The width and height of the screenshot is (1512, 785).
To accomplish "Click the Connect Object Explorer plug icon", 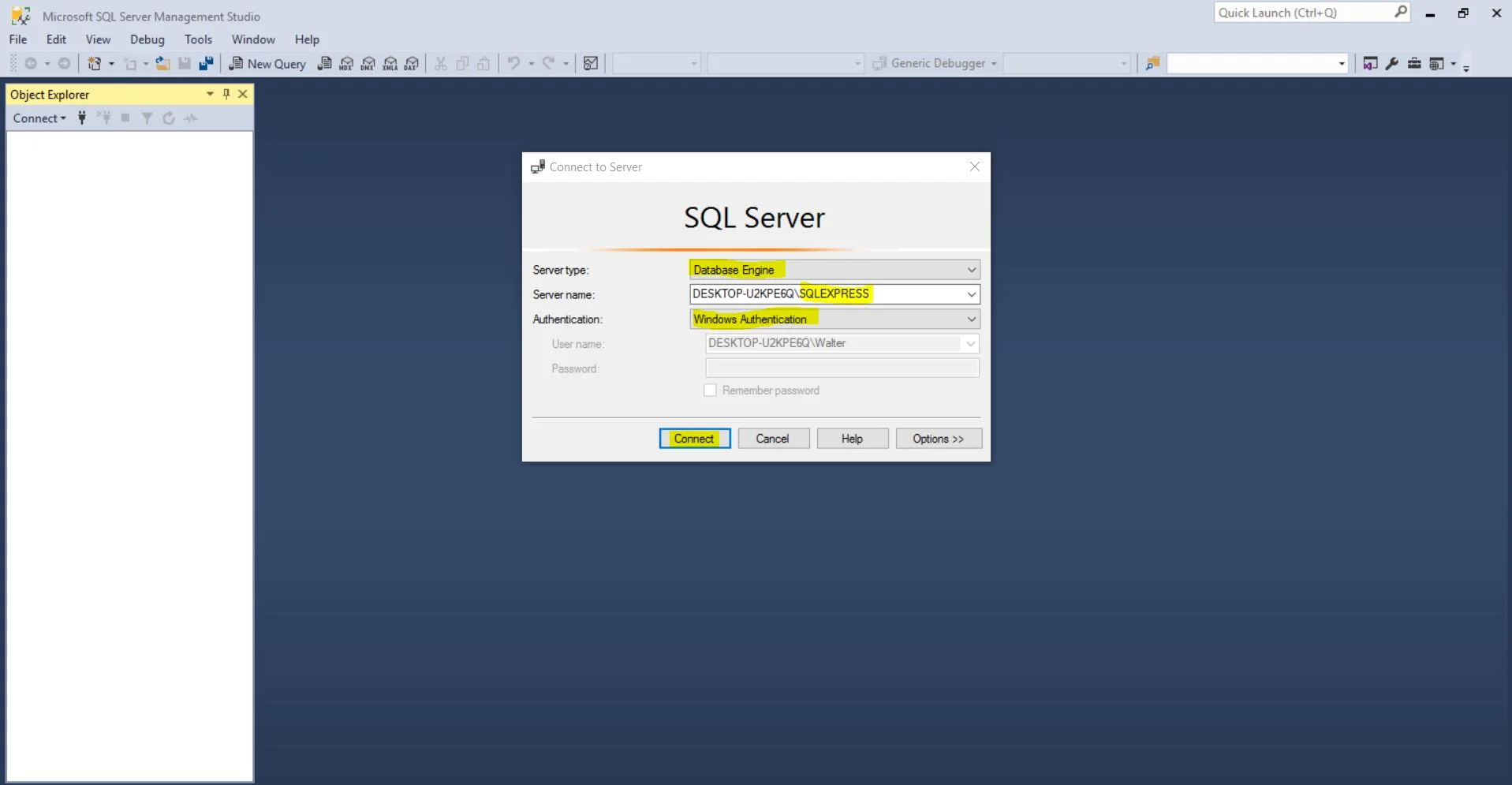I will 82,118.
